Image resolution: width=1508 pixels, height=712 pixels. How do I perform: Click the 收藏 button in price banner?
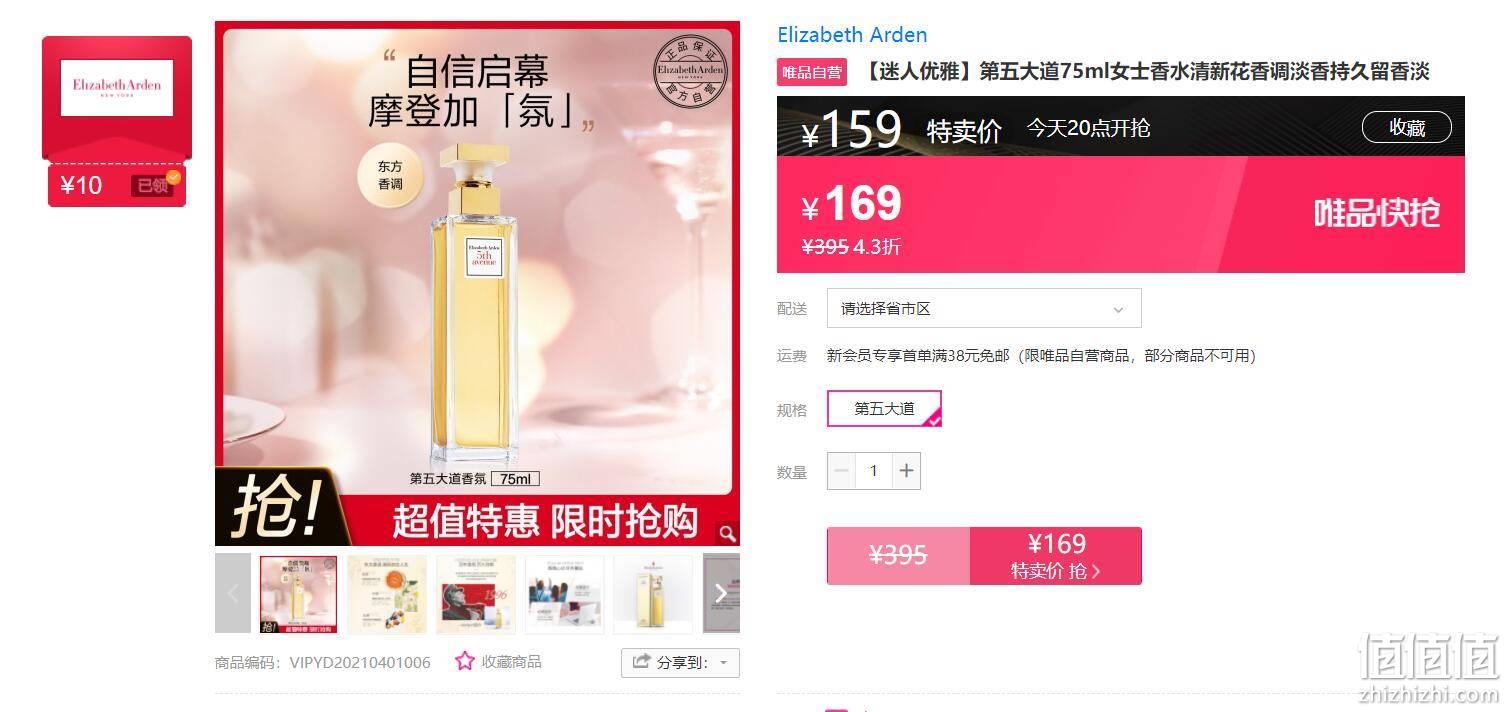[1407, 127]
